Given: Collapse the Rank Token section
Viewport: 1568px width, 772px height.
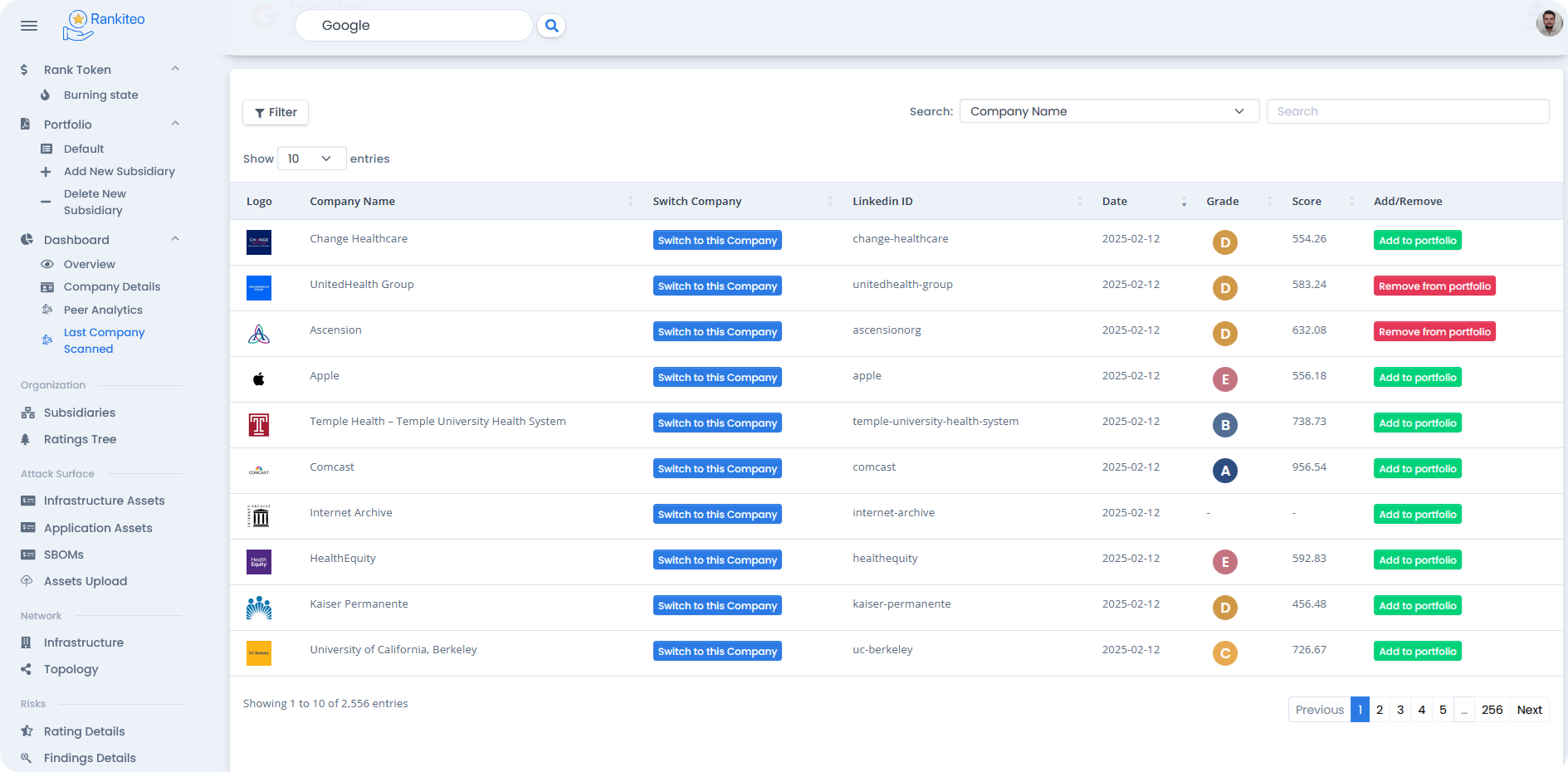Looking at the screenshot, I should [175, 69].
